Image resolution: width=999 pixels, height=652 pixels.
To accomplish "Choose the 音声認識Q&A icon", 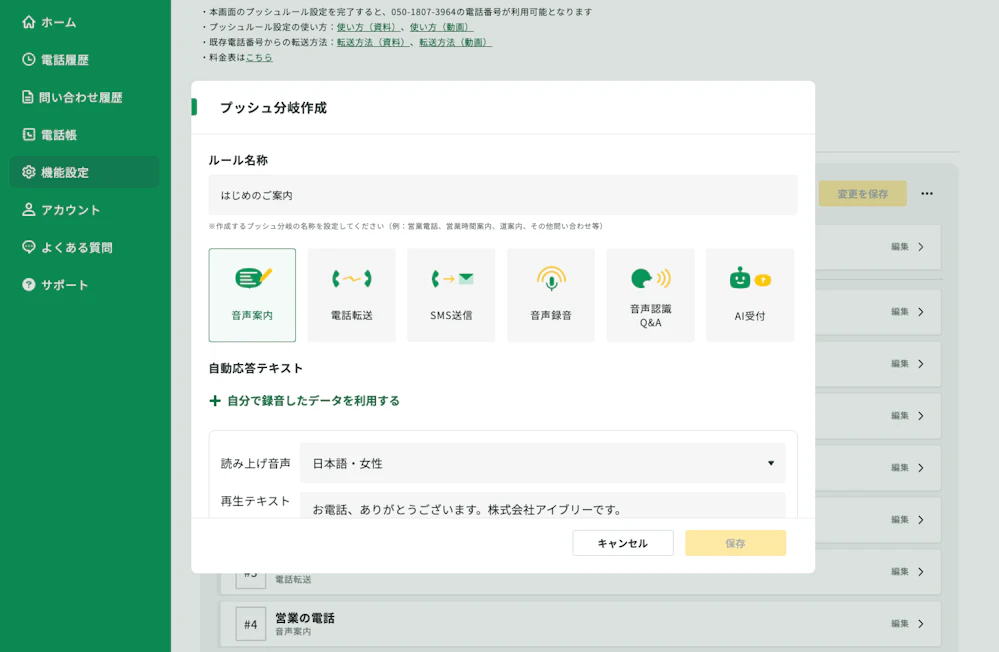I will [650, 295].
